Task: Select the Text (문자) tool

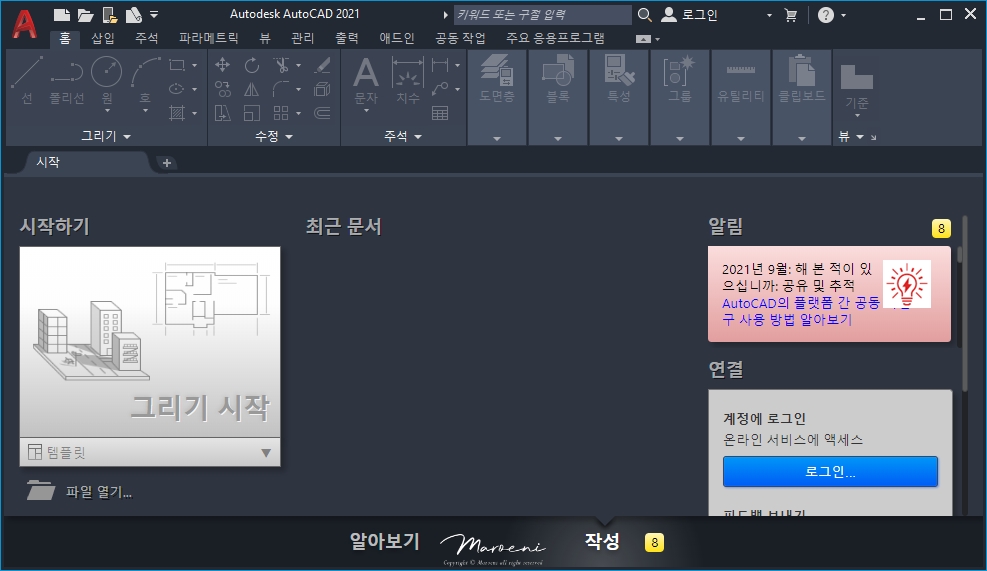Action: [x=366, y=79]
